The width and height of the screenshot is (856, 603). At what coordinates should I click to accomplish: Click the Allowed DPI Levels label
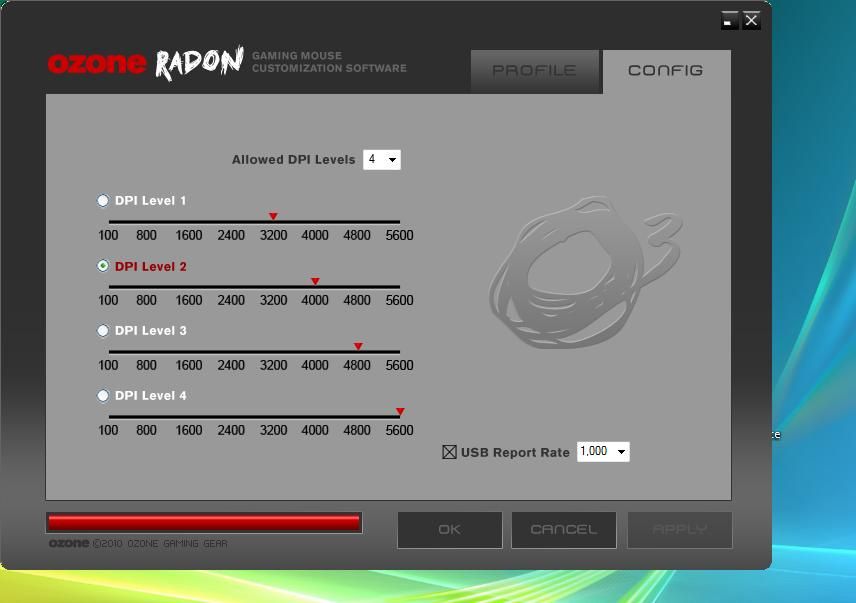(294, 160)
